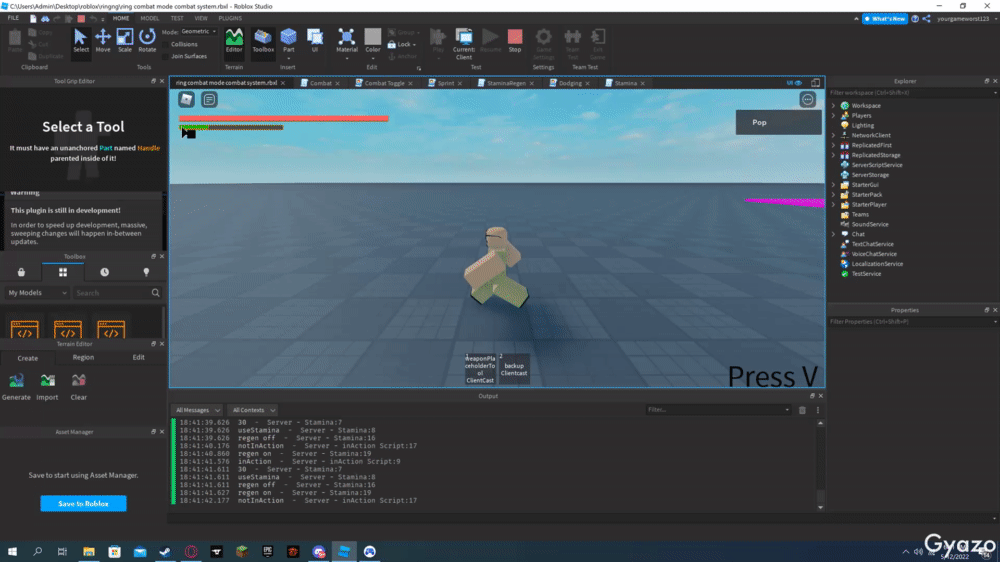This screenshot has height=562, width=1000.
Task: Open File Explorer from taskbar
Action: coord(89,551)
